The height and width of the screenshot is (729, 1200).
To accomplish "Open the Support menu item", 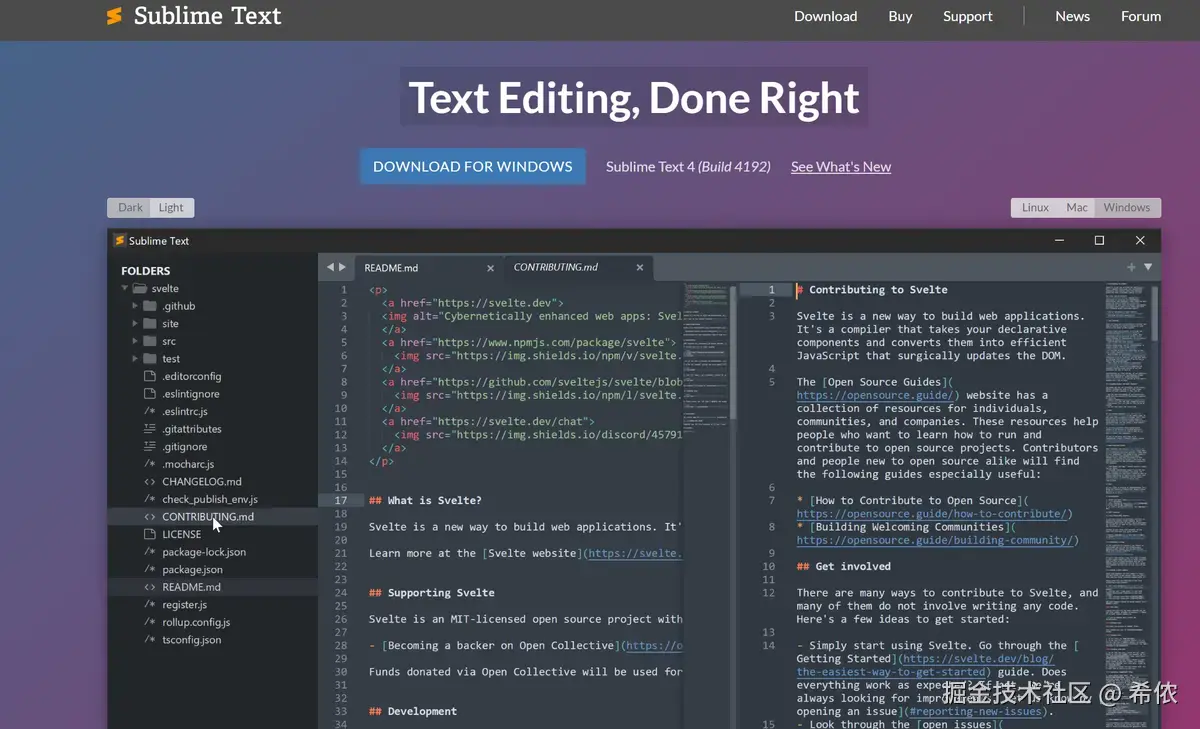I will (968, 16).
